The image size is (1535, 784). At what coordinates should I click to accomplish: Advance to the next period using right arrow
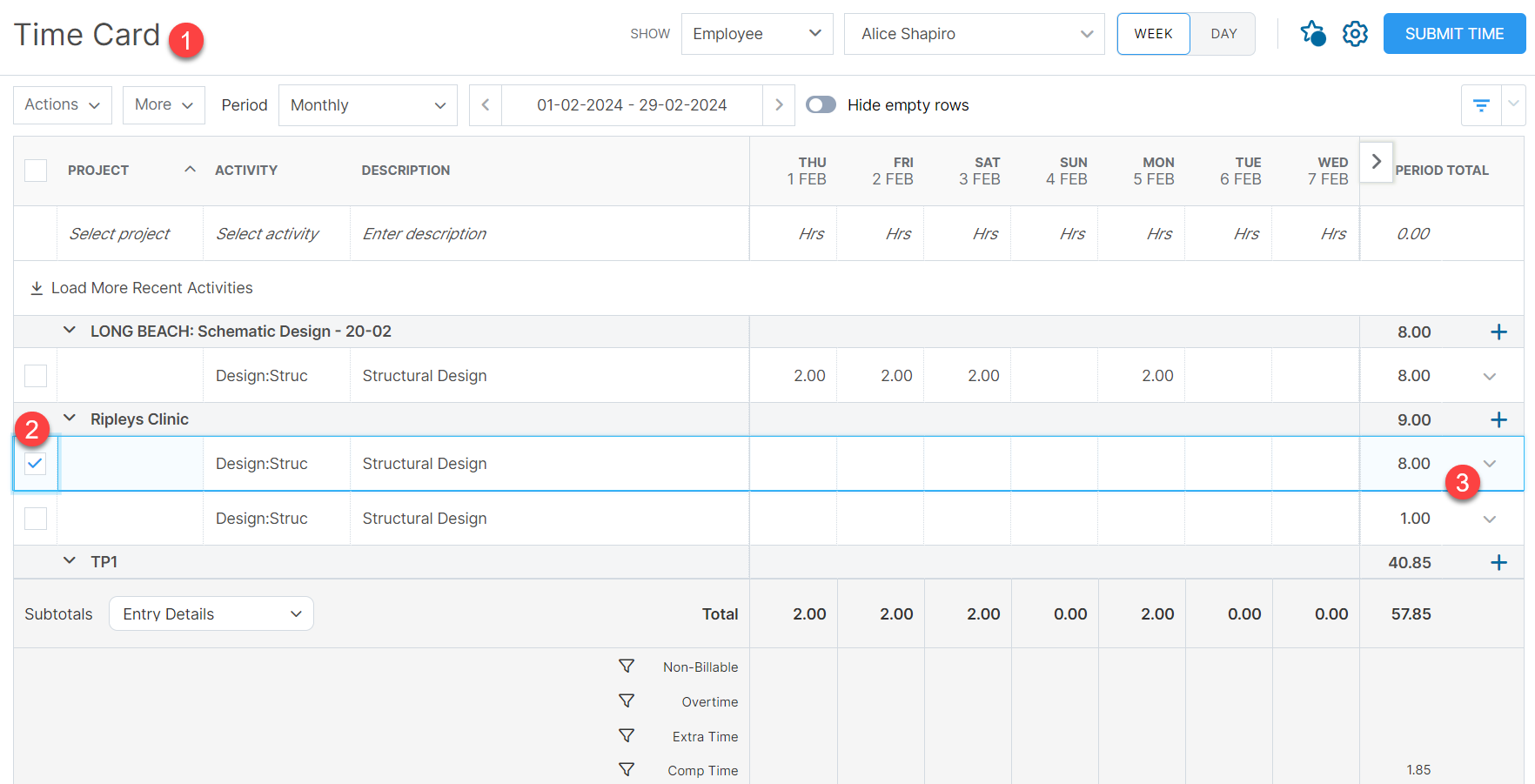coord(778,104)
